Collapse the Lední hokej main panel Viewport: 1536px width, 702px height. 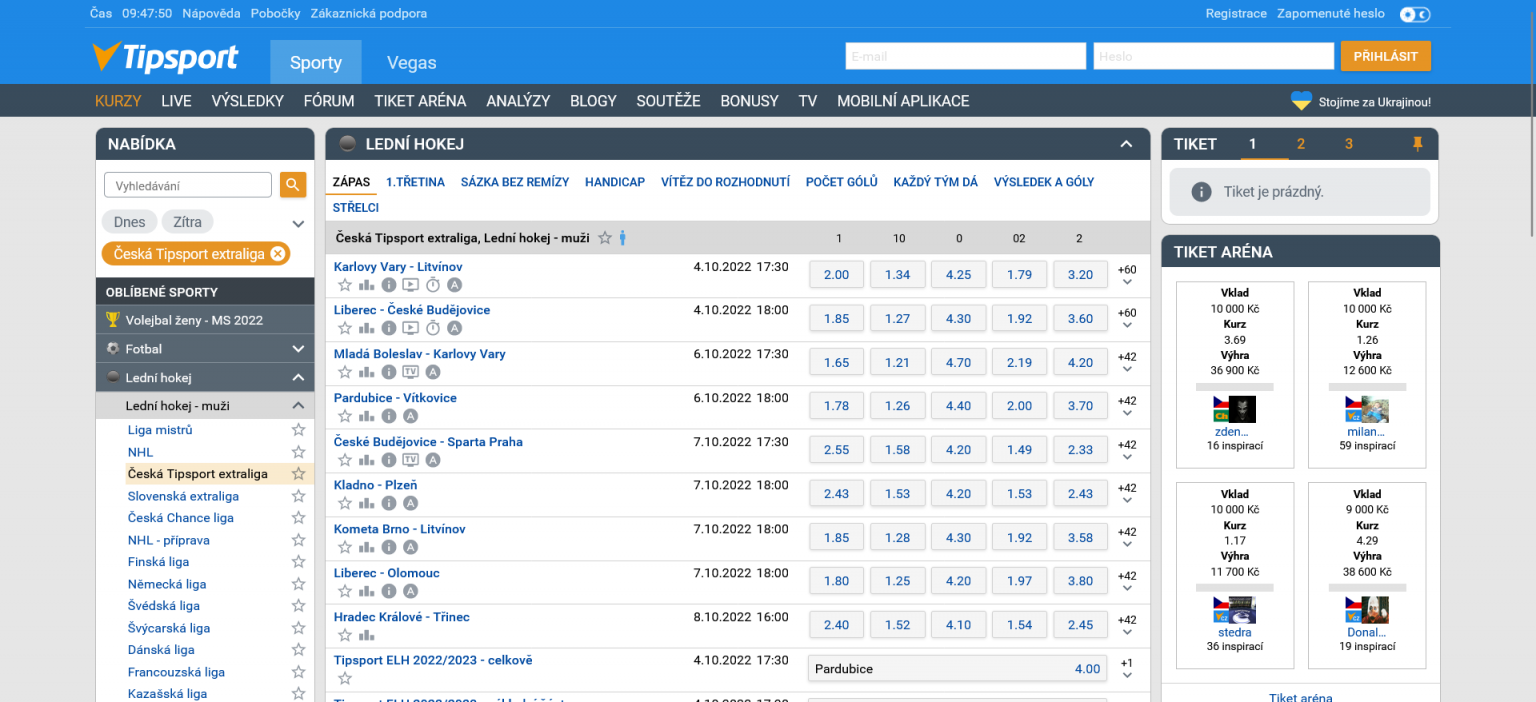1126,144
